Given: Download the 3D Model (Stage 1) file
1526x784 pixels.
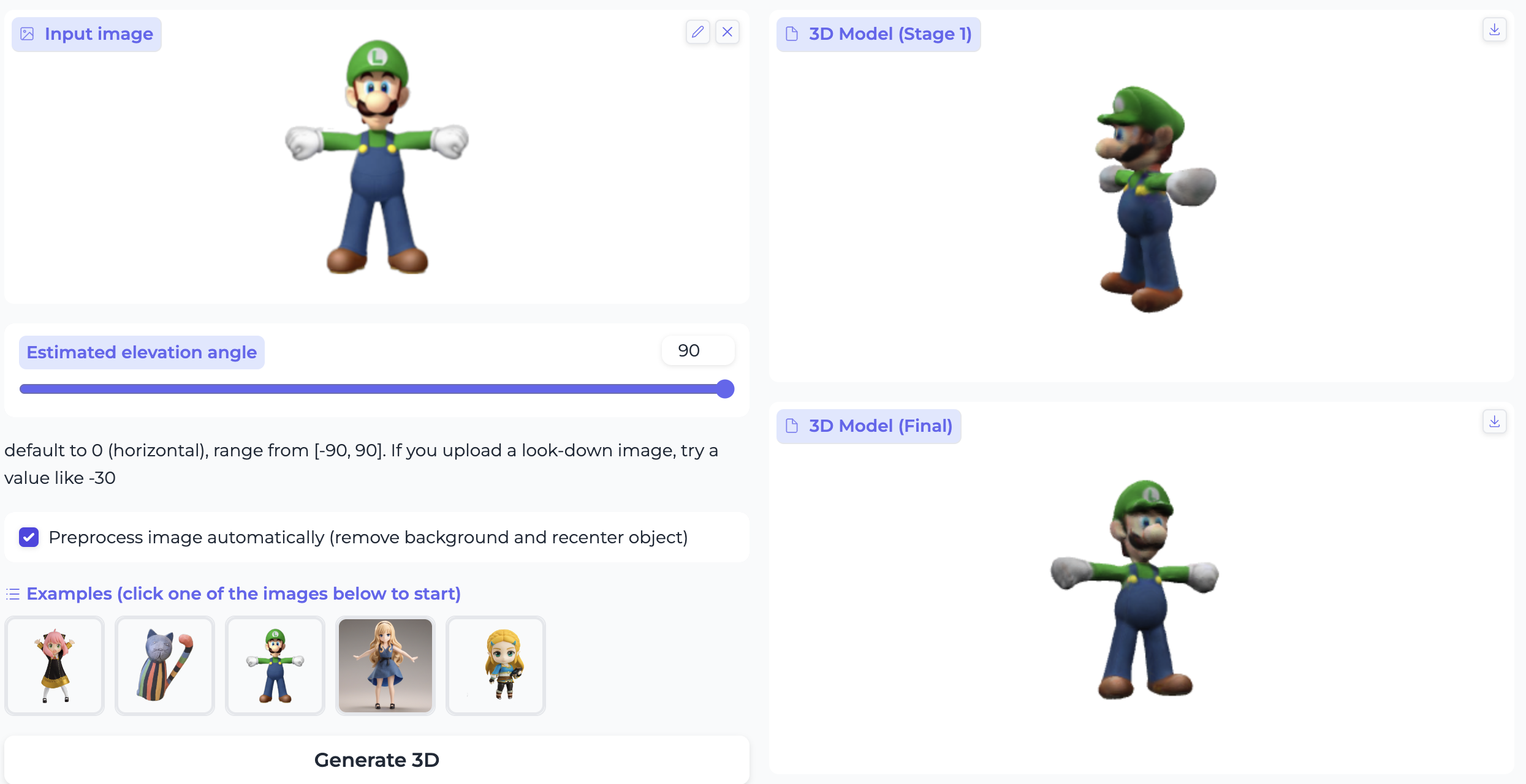Looking at the screenshot, I should [x=1495, y=29].
